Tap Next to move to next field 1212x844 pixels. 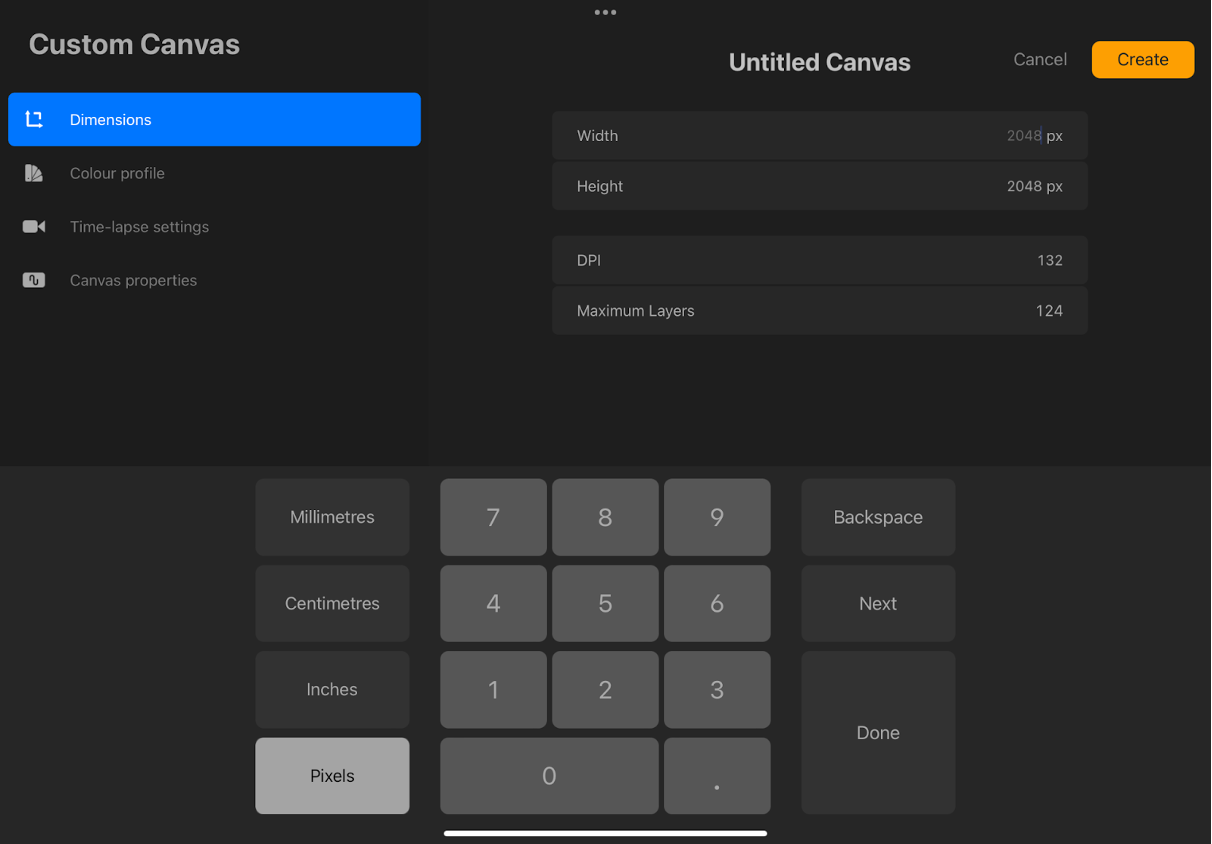click(878, 603)
